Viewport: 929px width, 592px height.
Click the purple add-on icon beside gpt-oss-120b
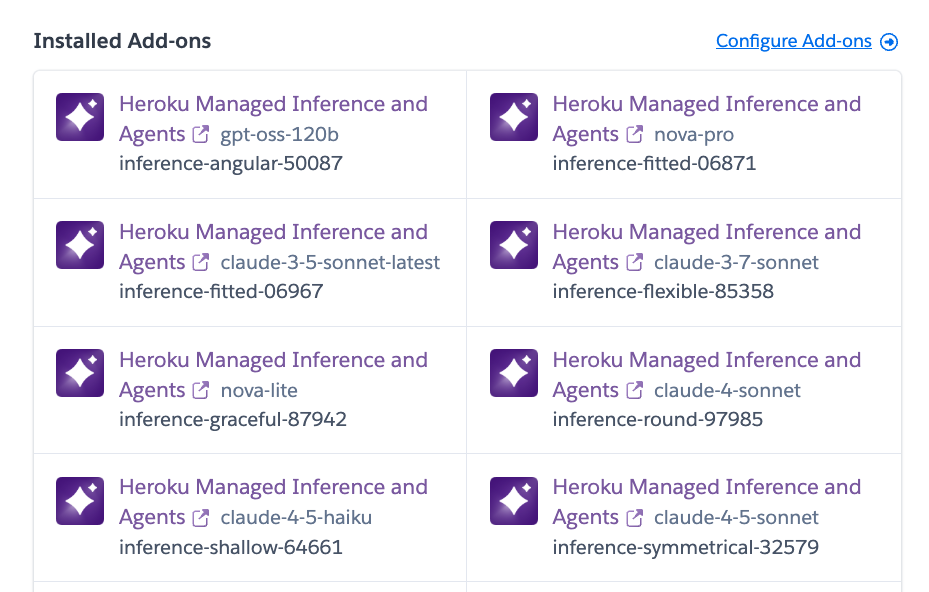[x=79, y=117]
